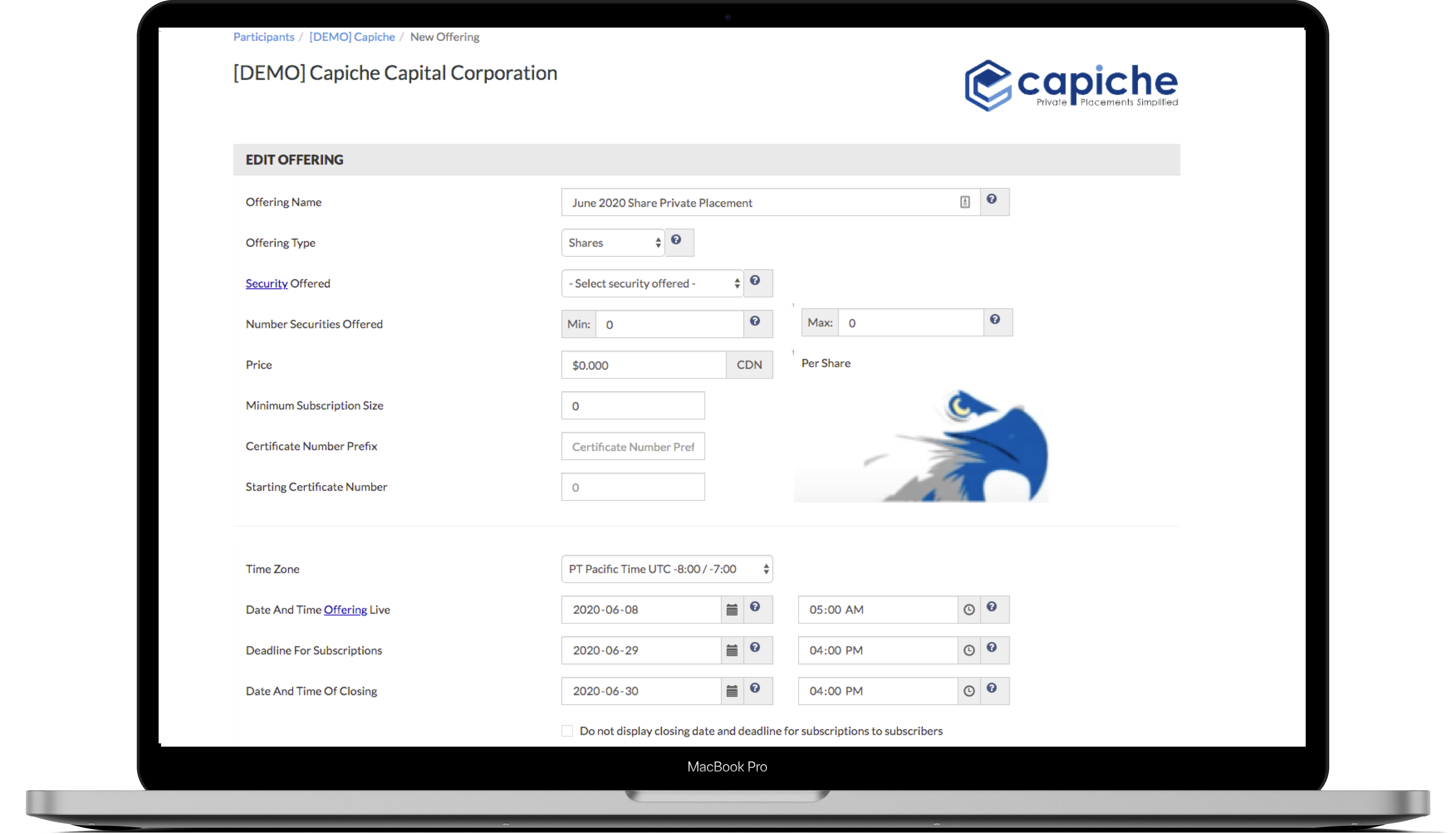Screen dimensions: 1456x834
Task: Go to Participants breadcrumb
Action: (x=264, y=37)
